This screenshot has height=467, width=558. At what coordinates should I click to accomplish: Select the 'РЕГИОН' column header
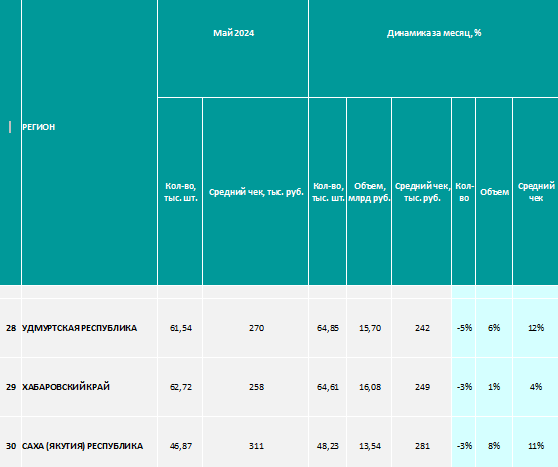[x=89, y=142]
